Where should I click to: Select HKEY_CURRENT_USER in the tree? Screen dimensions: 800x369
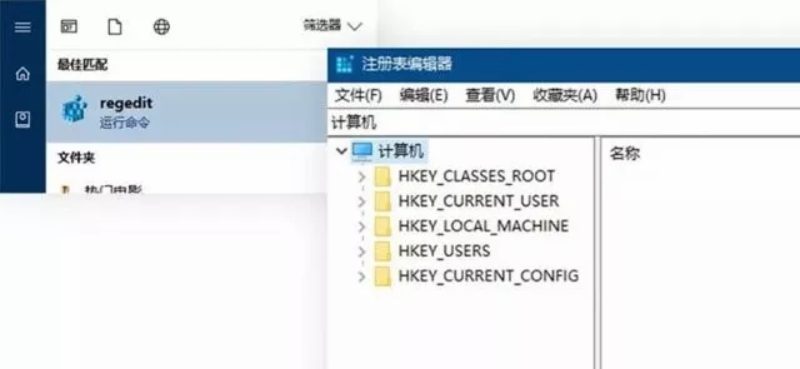(479, 202)
